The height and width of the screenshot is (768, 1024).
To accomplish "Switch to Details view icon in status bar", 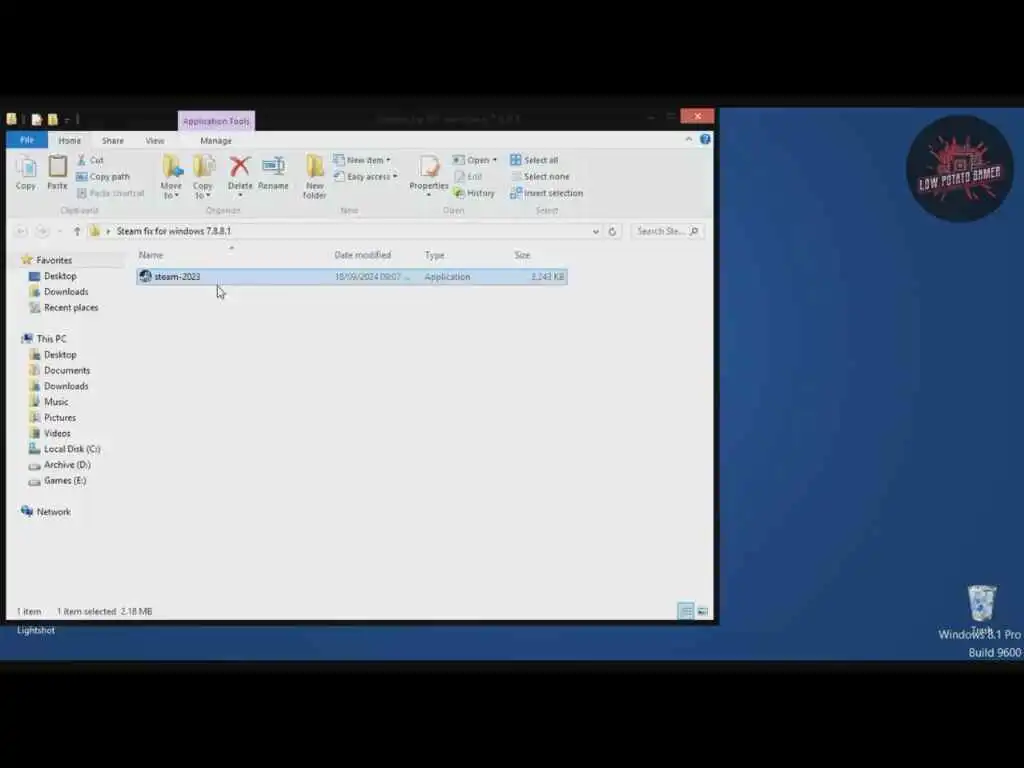I will [x=686, y=611].
